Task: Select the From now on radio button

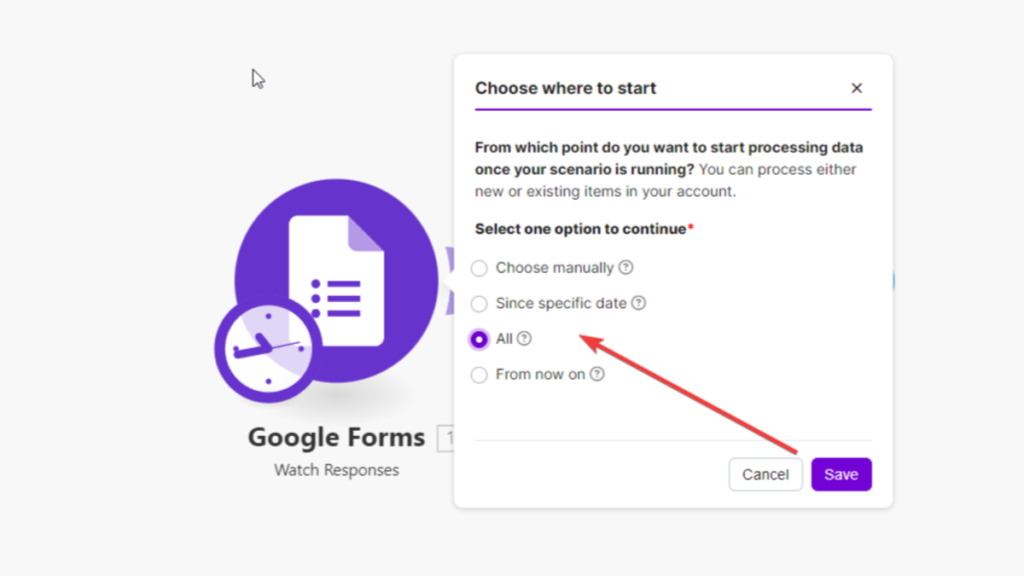Action: 479,374
